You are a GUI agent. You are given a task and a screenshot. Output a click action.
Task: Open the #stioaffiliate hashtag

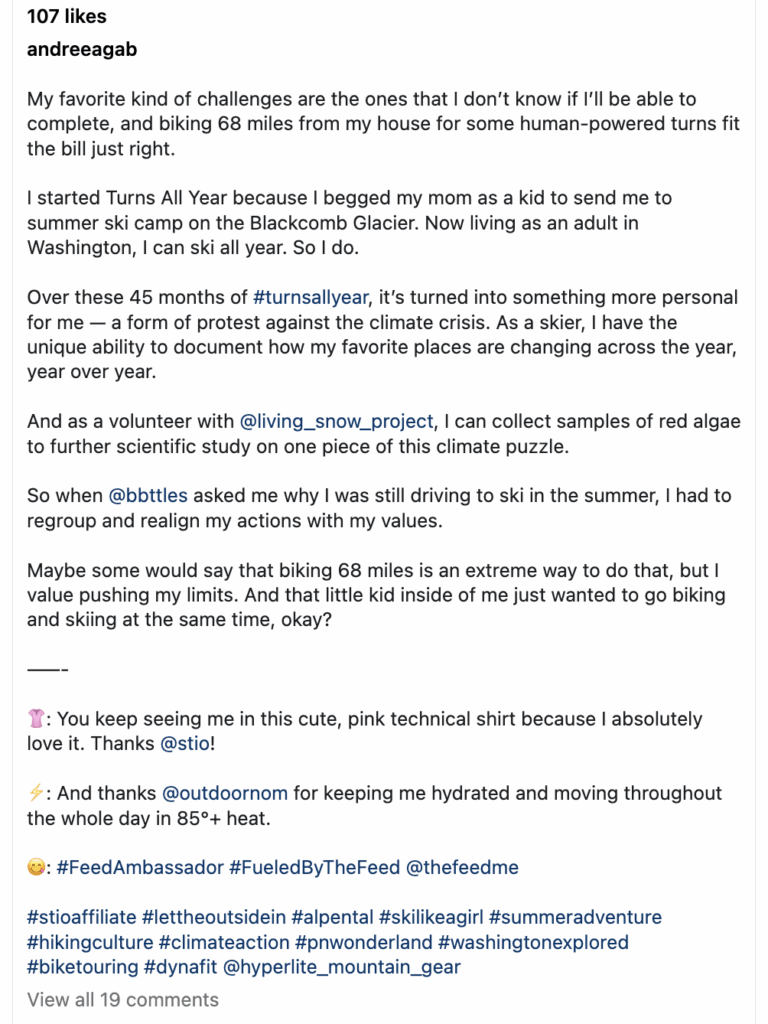[x=82, y=918]
